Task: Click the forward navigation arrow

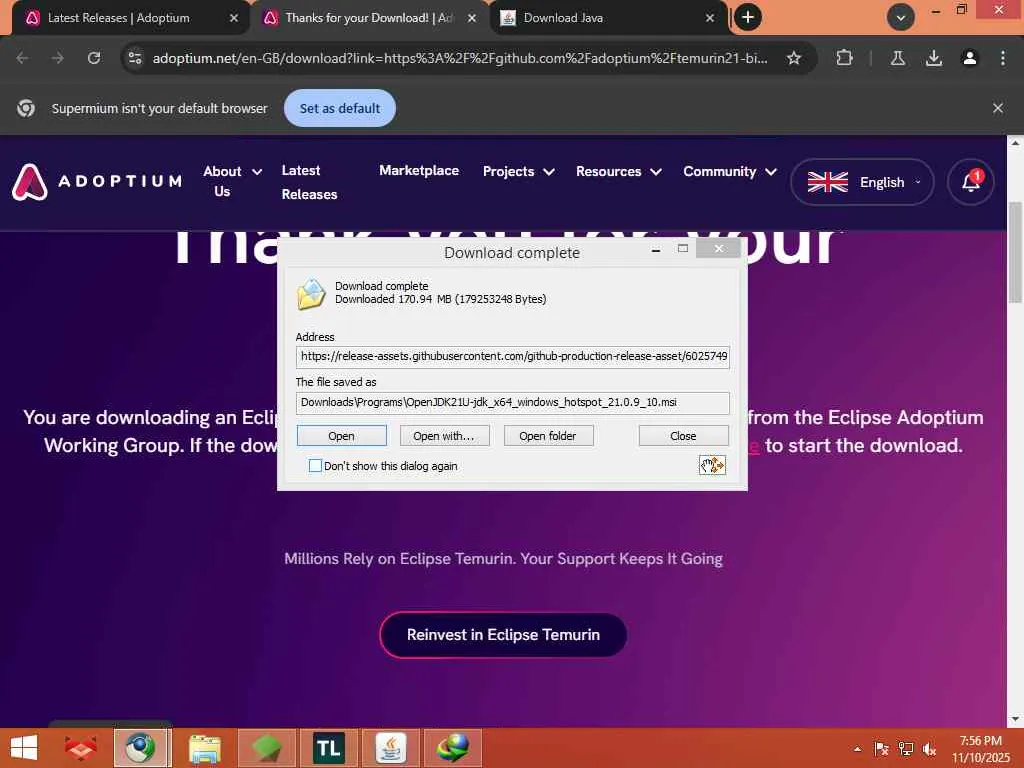Action: tap(57, 58)
